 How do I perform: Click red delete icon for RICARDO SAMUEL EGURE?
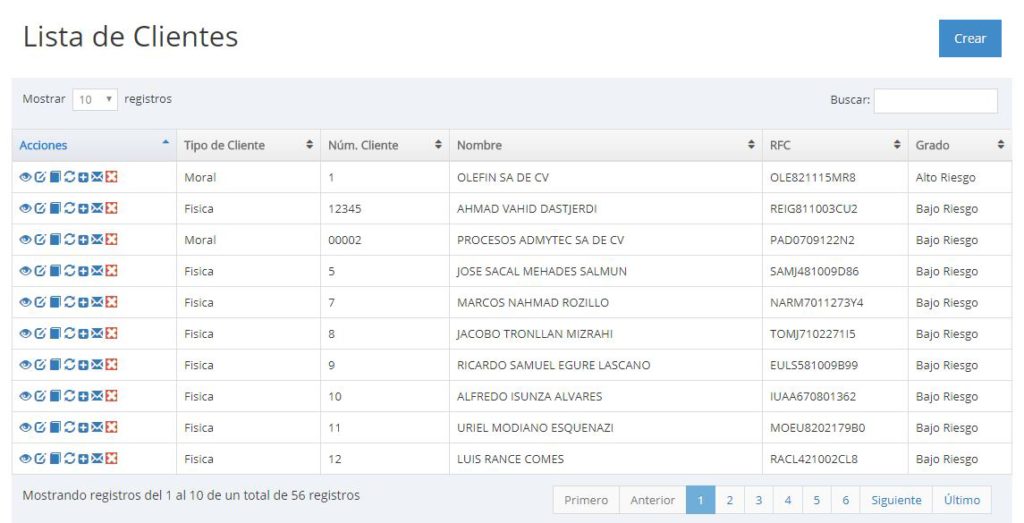tap(112, 365)
